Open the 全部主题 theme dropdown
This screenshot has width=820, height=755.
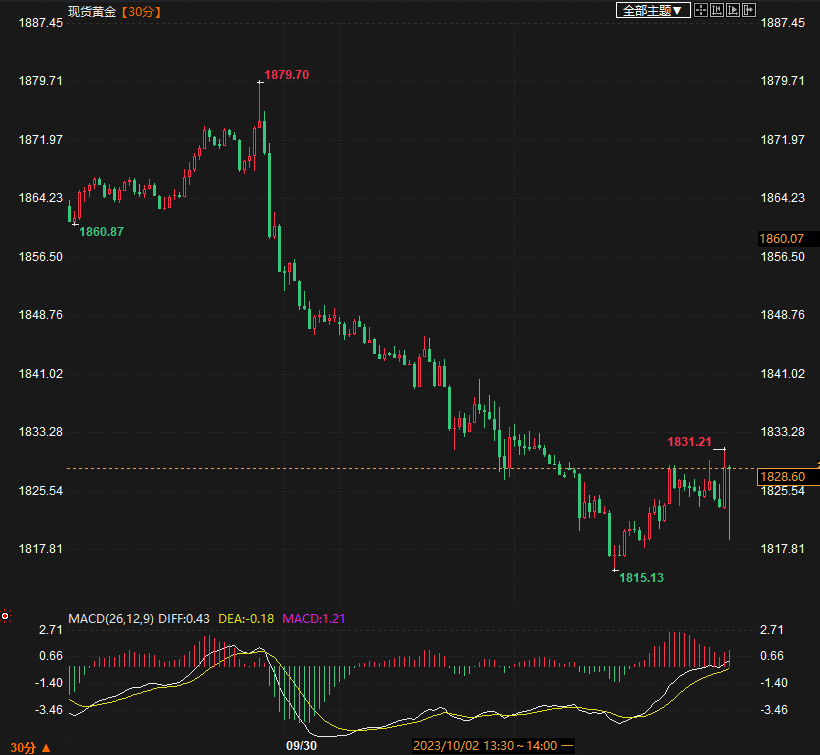tap(653, 10)
